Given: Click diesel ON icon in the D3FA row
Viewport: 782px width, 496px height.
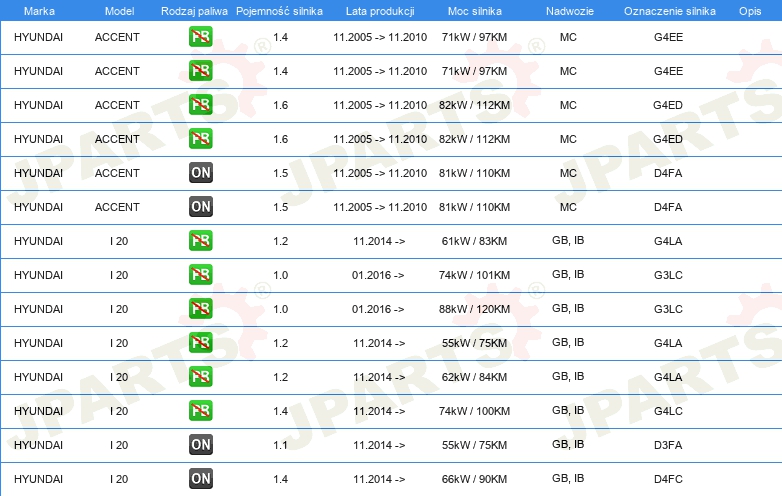Looking at the screenshot, I should 200,445.
